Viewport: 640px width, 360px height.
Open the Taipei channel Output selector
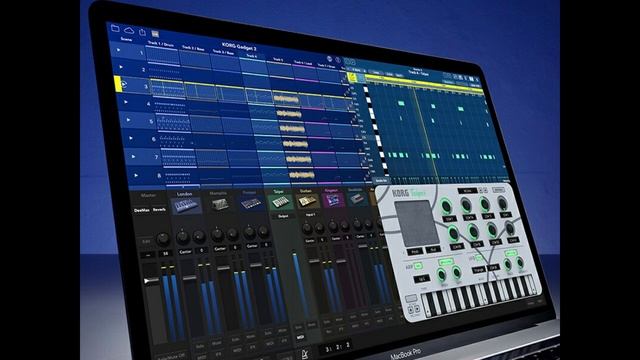click(283, 216)
